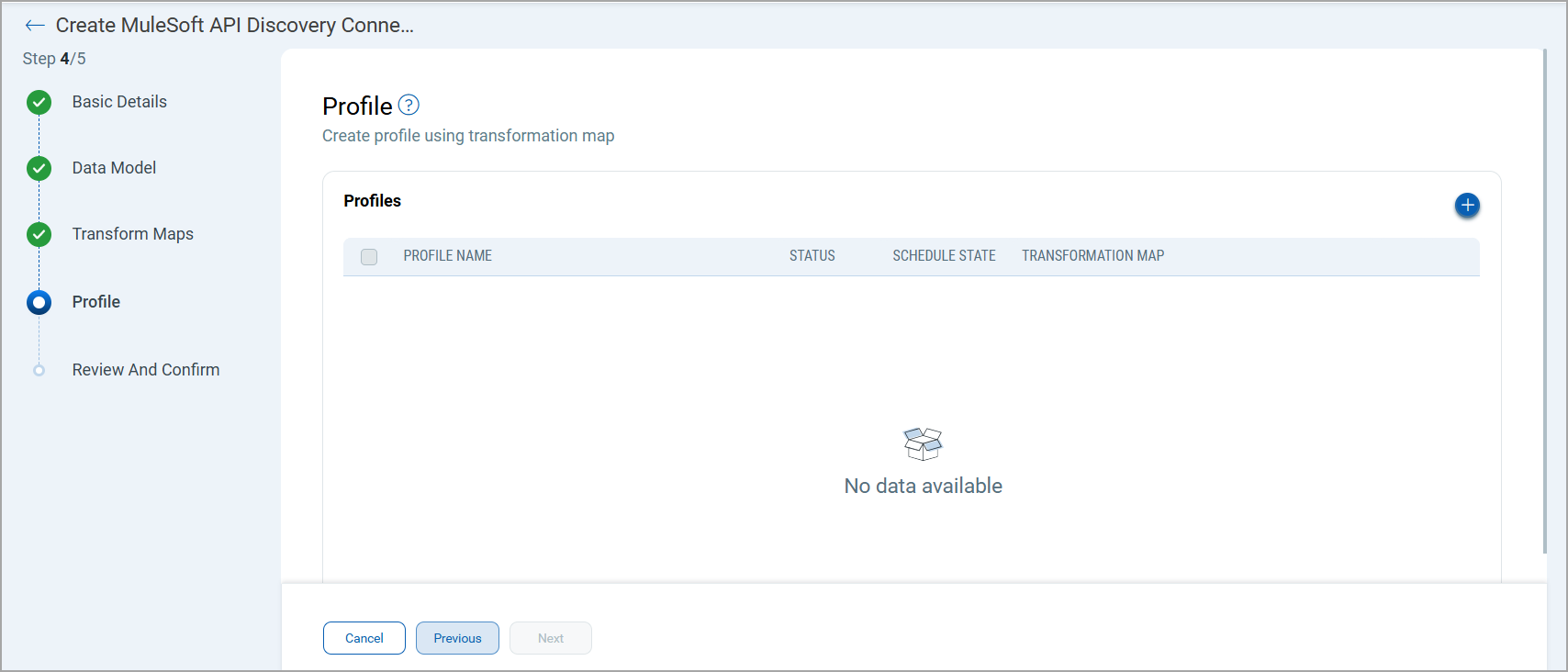Click the Basic Details green checkmark icon
Viewport: 1568px width, 672px height.
coord(39,102)
